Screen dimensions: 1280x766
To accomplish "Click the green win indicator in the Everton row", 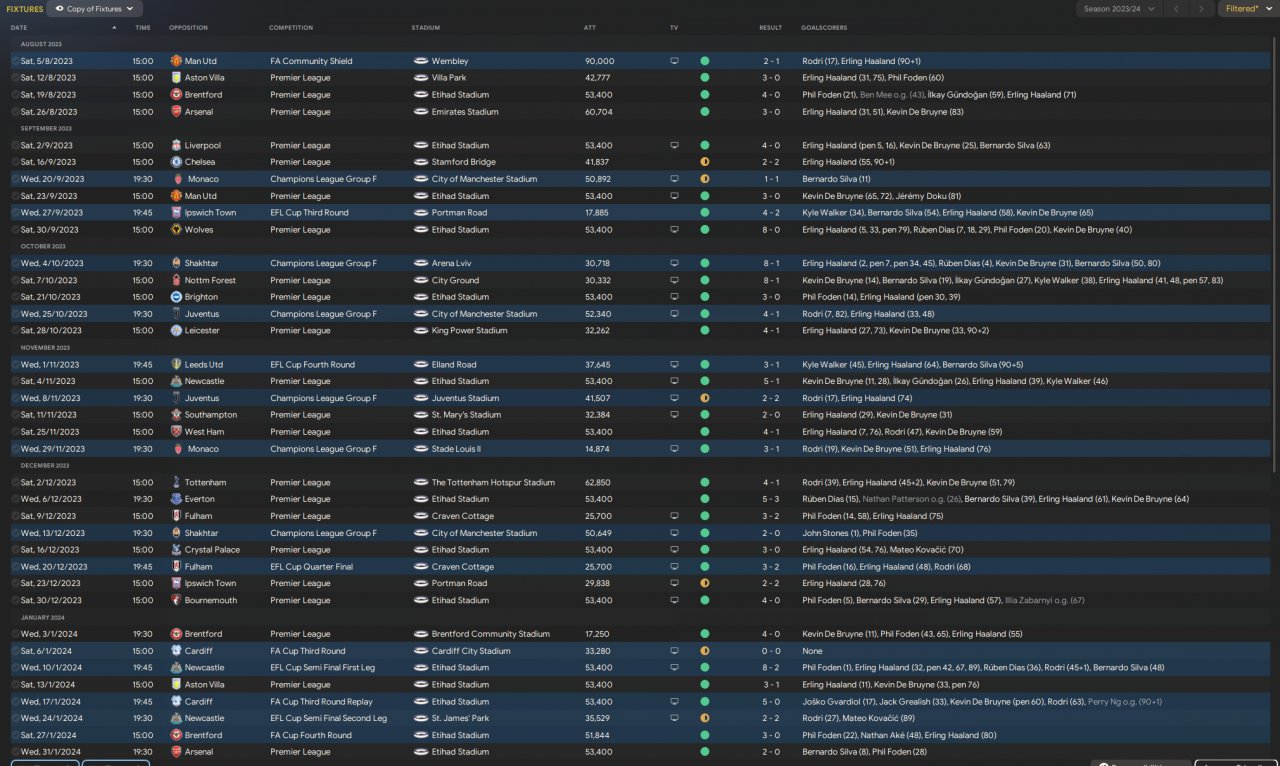I will [705, 499].
